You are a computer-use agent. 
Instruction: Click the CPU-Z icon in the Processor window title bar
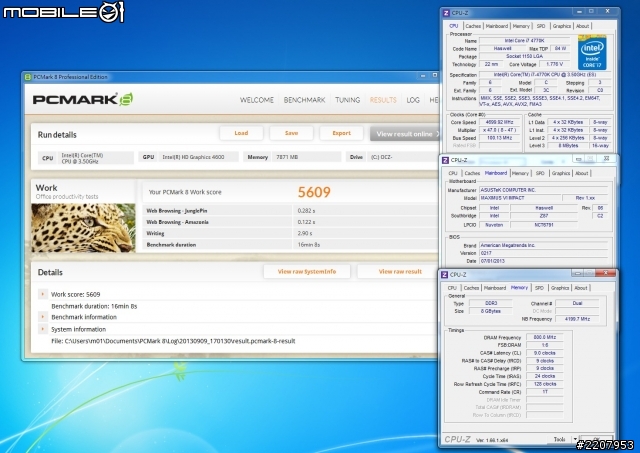point(446,13)
